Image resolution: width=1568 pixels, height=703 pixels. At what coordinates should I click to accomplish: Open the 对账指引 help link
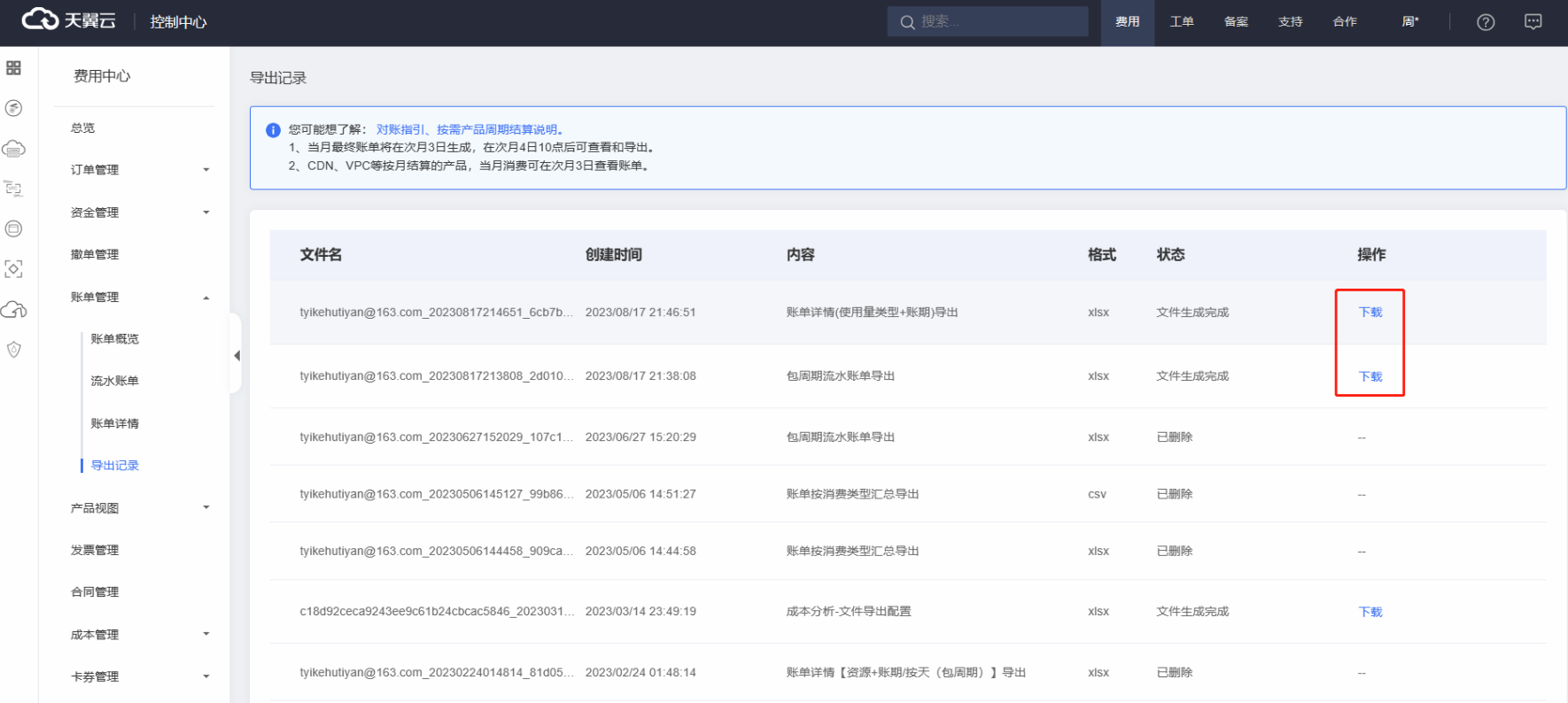[400, 129]
